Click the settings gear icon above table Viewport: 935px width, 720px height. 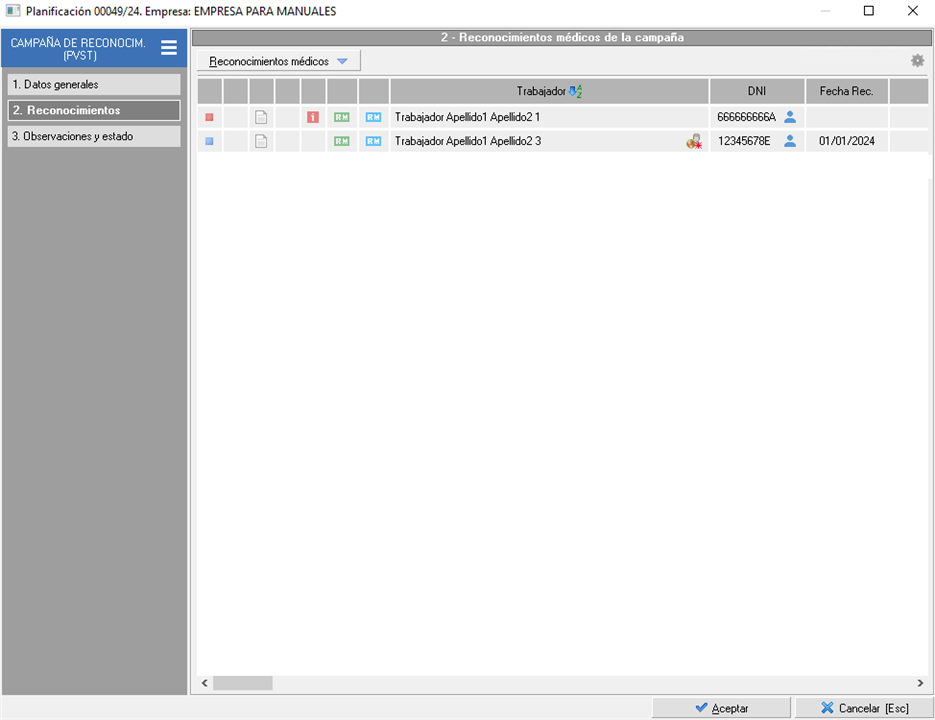(917, 61)
